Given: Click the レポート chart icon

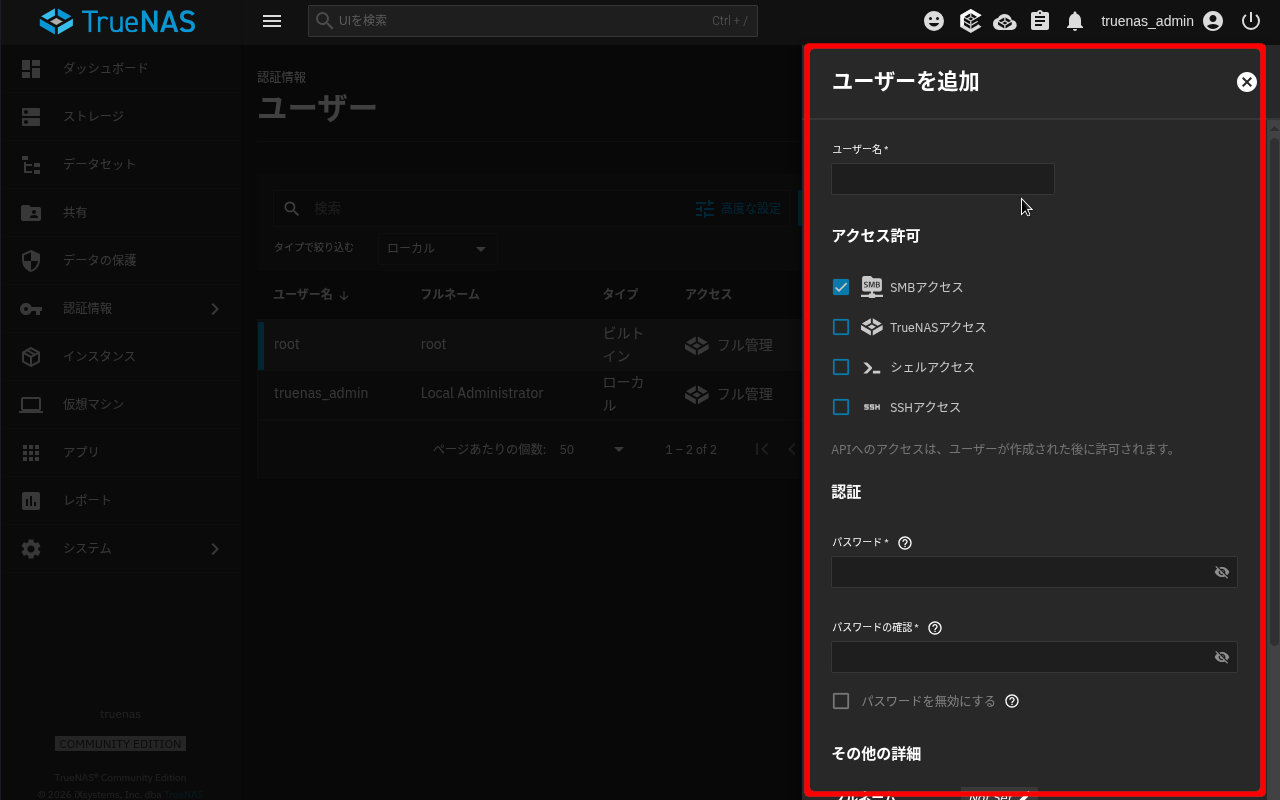Looking at the screenshot, I should pos(31,501).
